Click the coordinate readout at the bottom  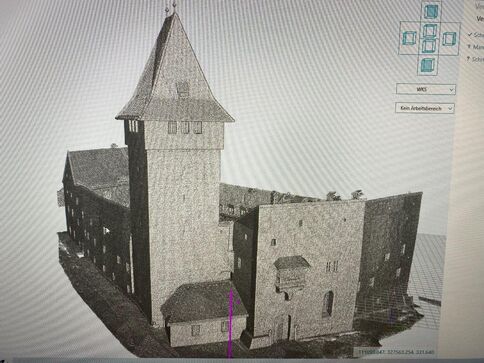tap(396, 352)
